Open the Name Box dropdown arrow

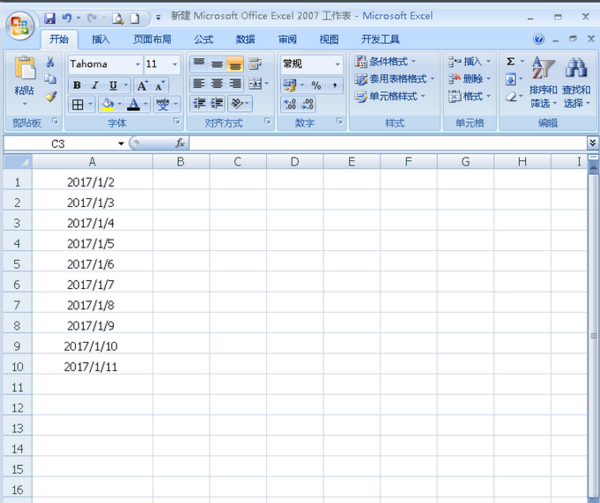[121, 144]
